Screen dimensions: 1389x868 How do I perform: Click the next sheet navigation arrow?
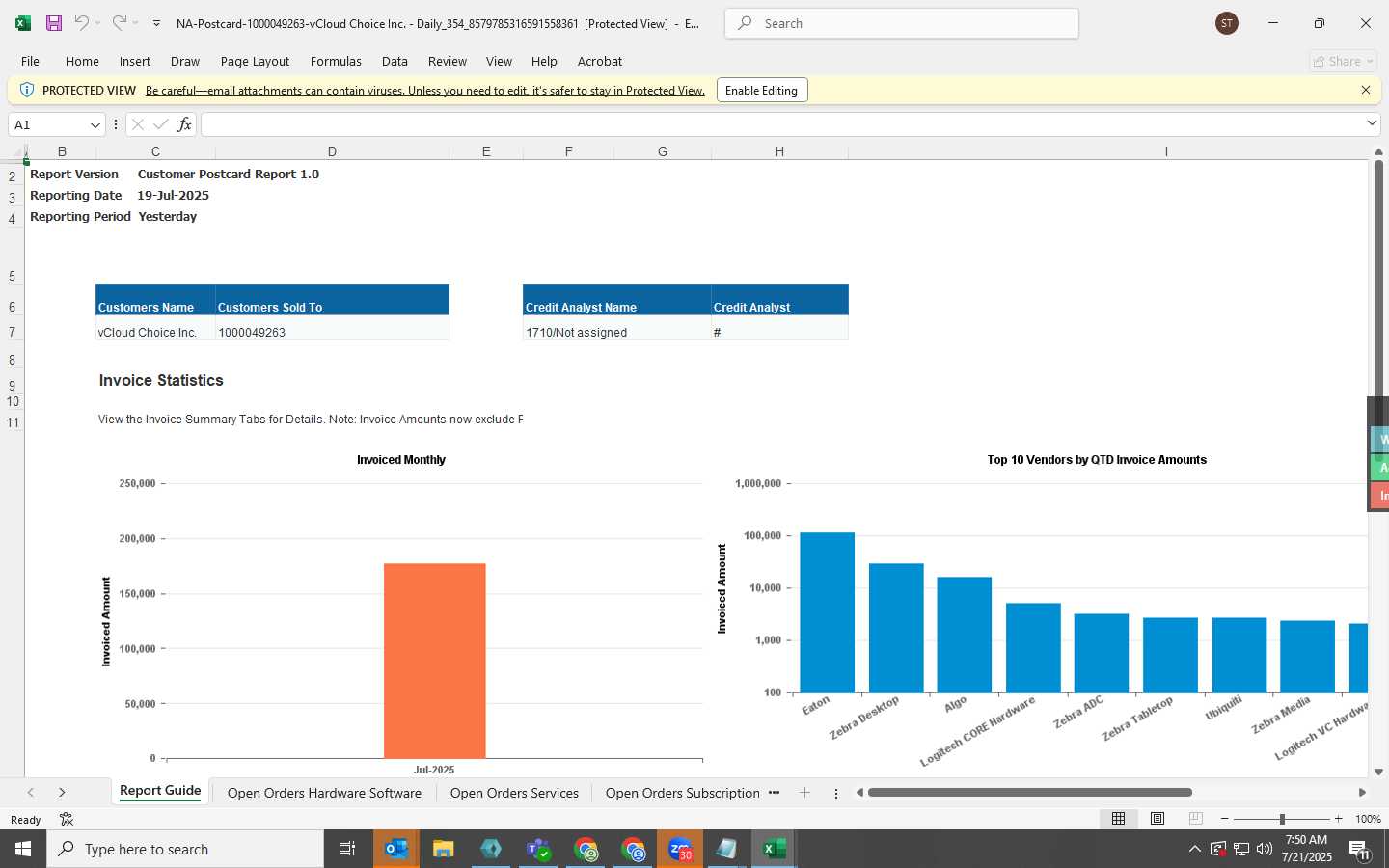(x=62, y=793)
